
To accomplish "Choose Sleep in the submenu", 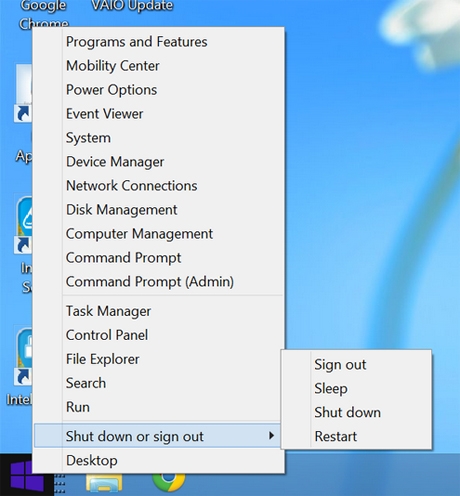I will (356, 389).
